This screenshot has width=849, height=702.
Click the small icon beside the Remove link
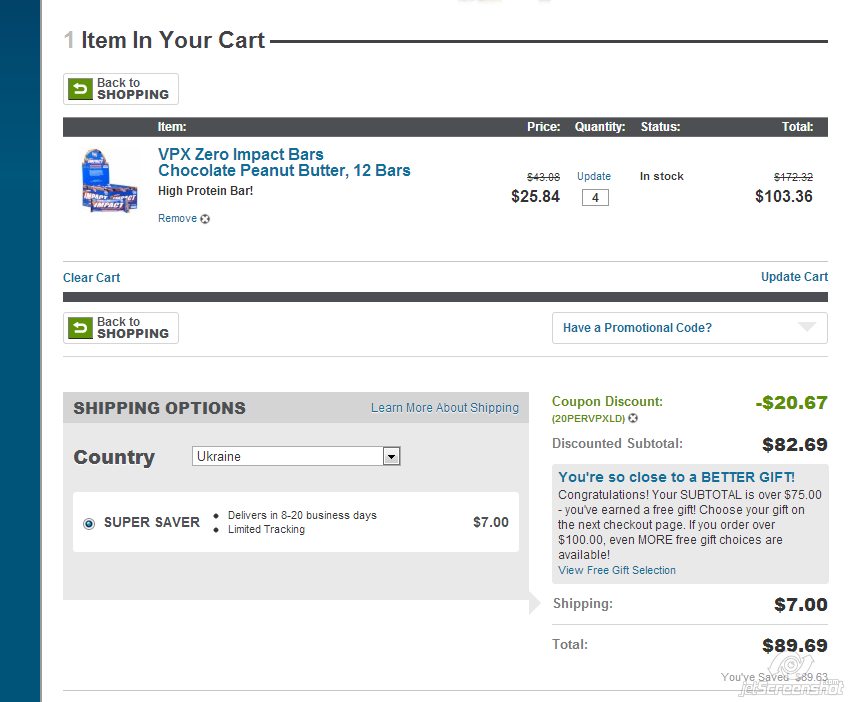pos(205,219)
